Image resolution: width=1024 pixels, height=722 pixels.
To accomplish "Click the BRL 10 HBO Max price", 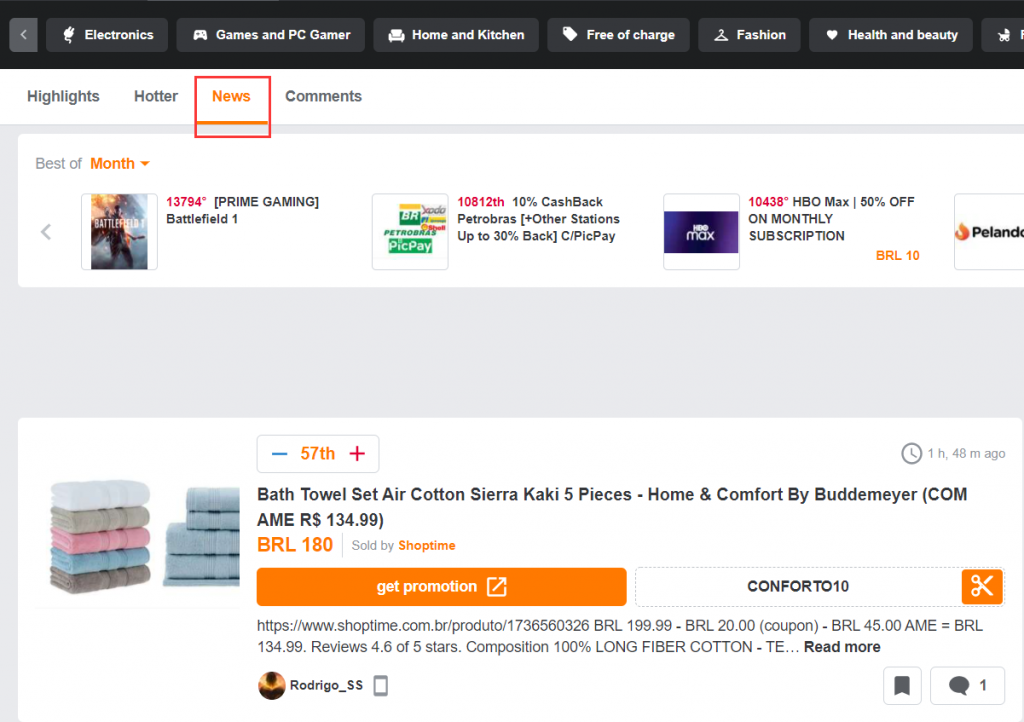I will (897, 255).
